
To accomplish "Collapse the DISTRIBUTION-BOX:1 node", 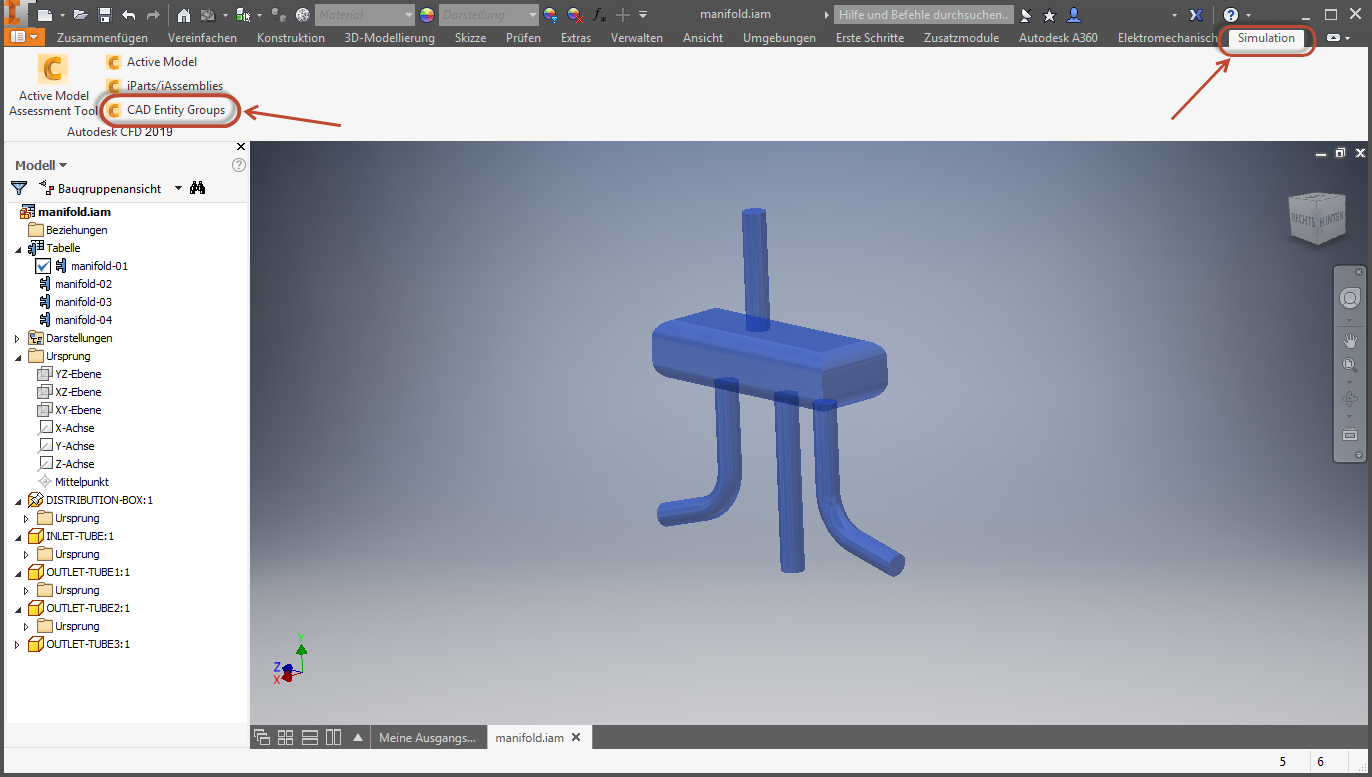I will coord(18,500).
